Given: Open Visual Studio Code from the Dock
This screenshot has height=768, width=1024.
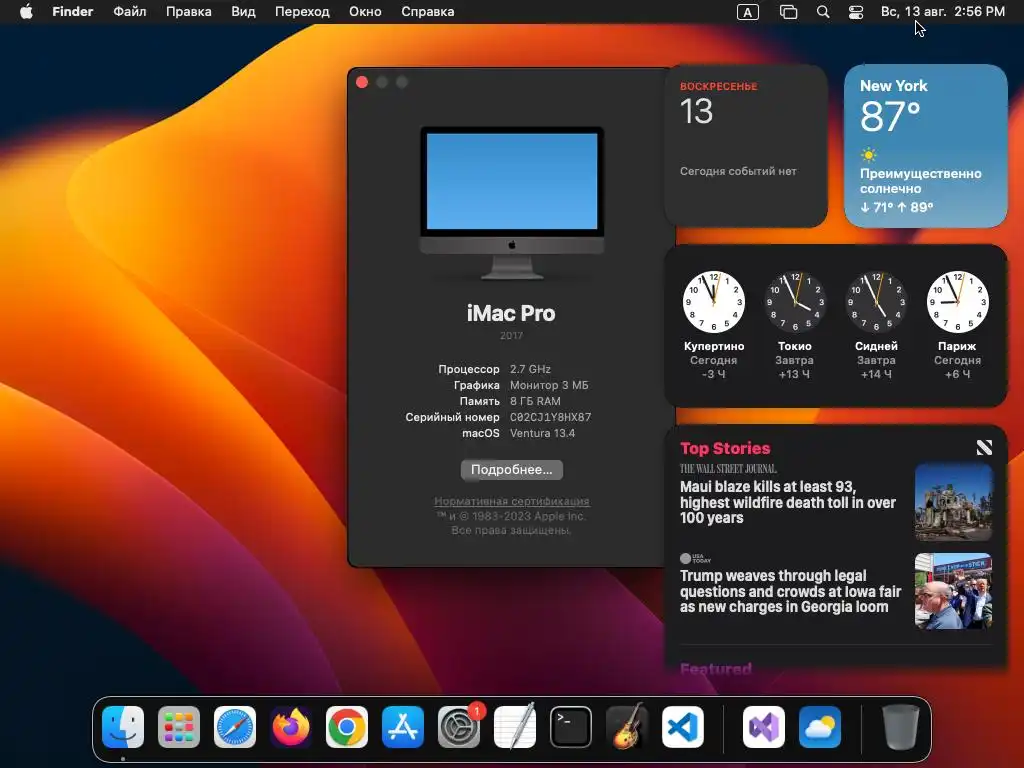Looking at the screenshot, I should (x=683, y=727).
